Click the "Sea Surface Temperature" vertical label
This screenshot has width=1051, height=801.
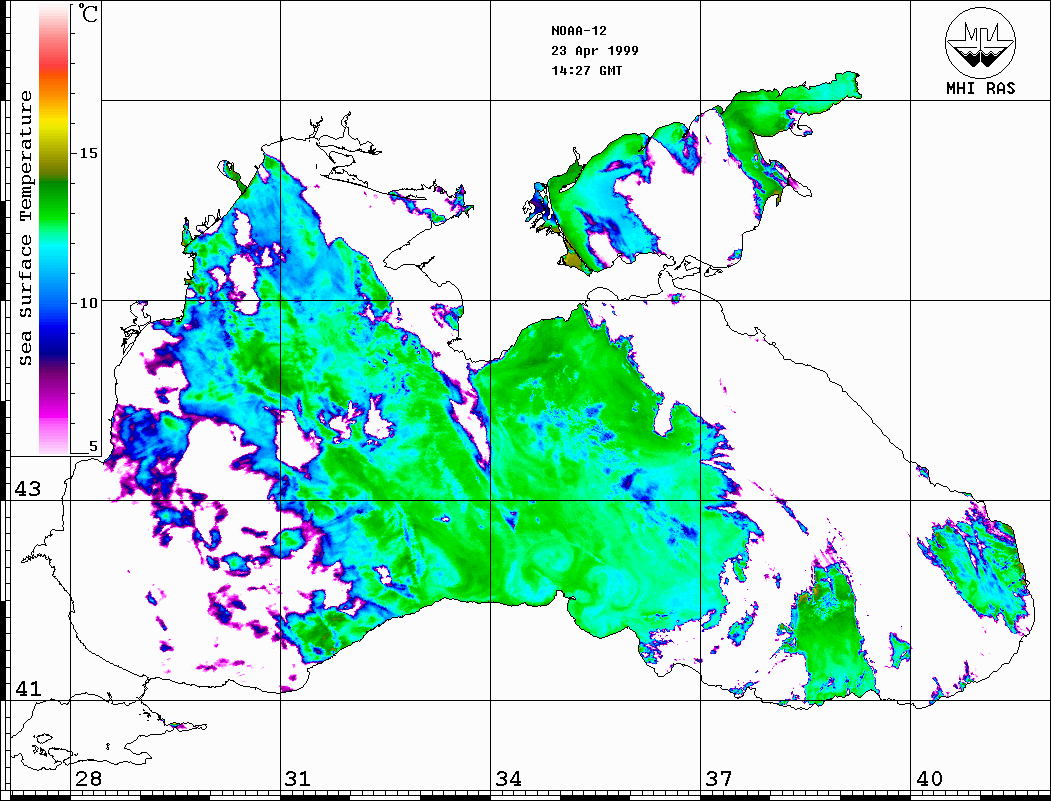(25, 229)
